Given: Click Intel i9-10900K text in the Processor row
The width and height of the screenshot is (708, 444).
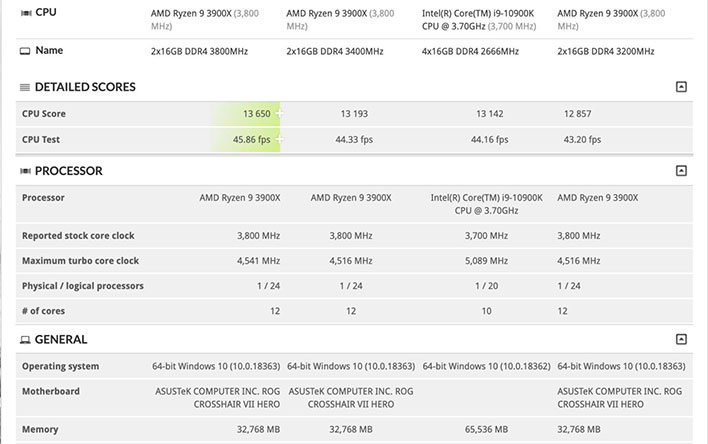Looking at the screenshot, I should coord(486,204).
